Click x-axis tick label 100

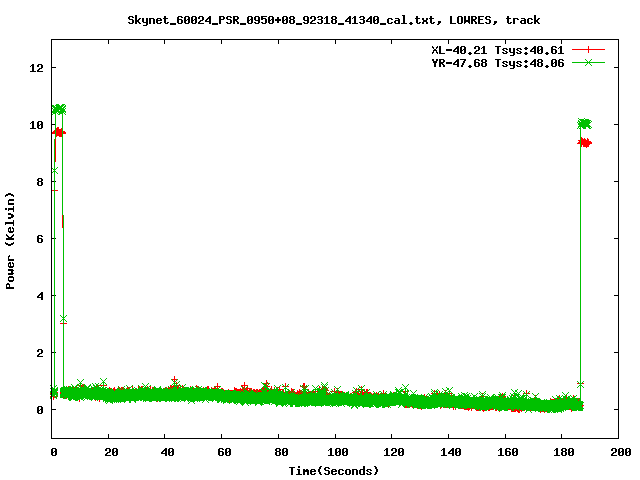pos(338,452)
